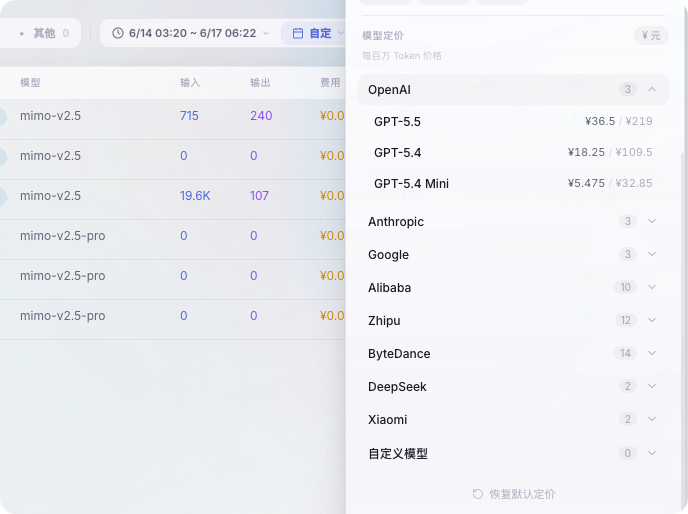Click the Zhipu model count badge 12

tap(625, 320)
